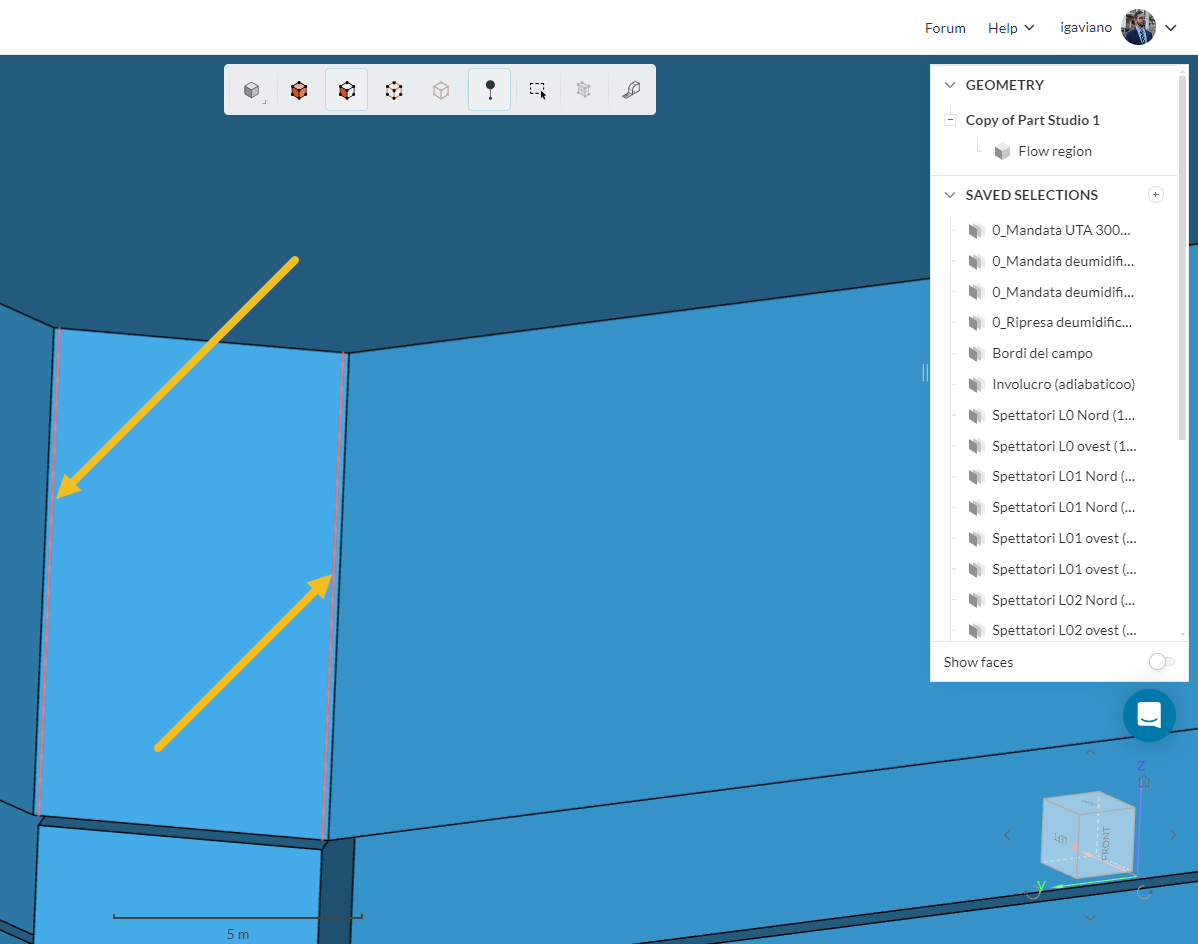Select Spettatori L02 Nord saved selection

pos(1064,600)
